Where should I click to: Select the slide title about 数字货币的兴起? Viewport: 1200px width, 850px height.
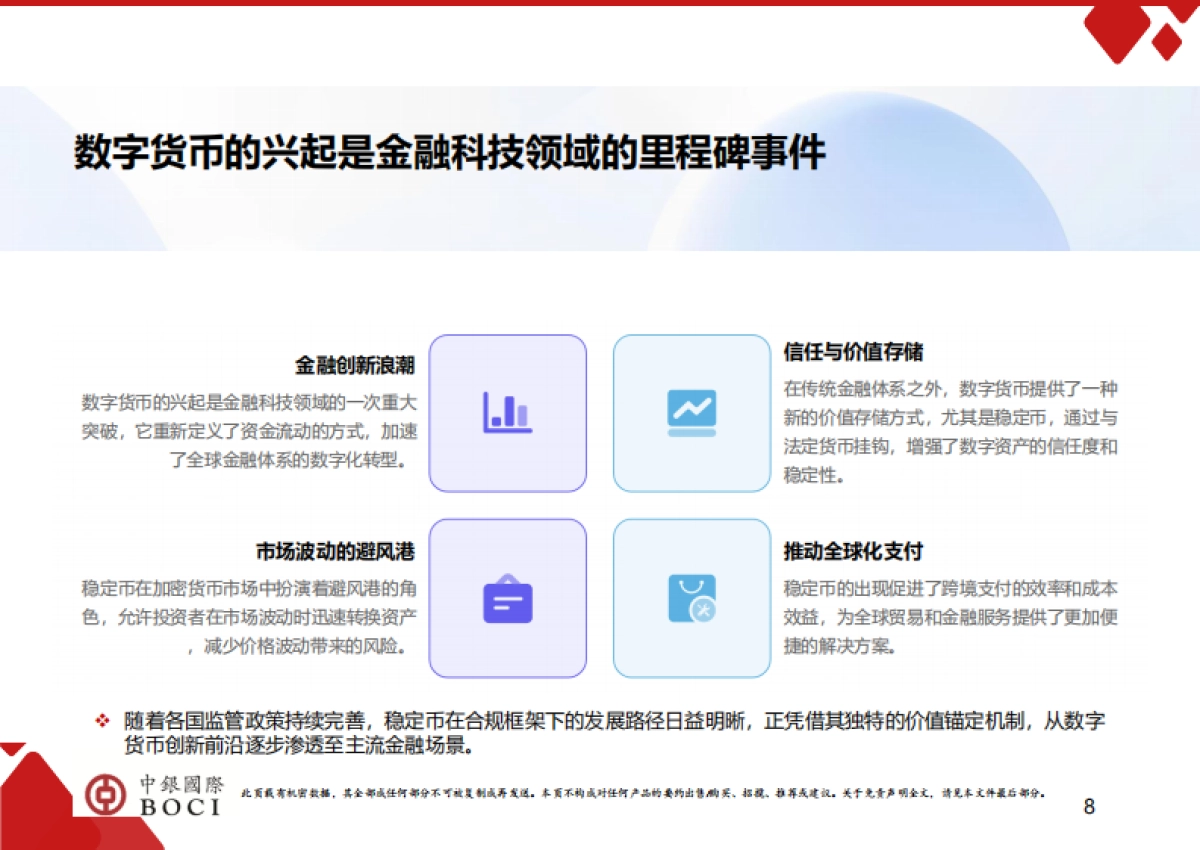tap(448, 152)
